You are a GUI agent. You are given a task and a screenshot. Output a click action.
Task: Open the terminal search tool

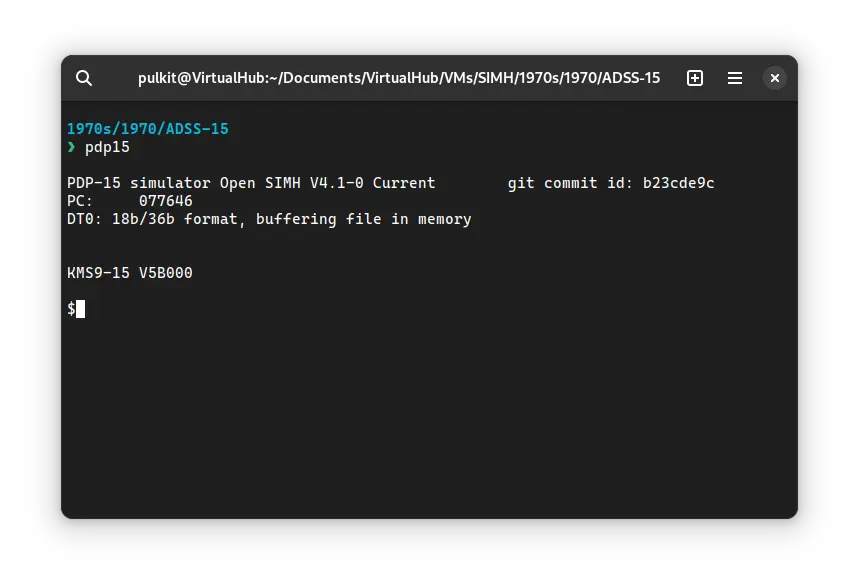tap(84, 78)
